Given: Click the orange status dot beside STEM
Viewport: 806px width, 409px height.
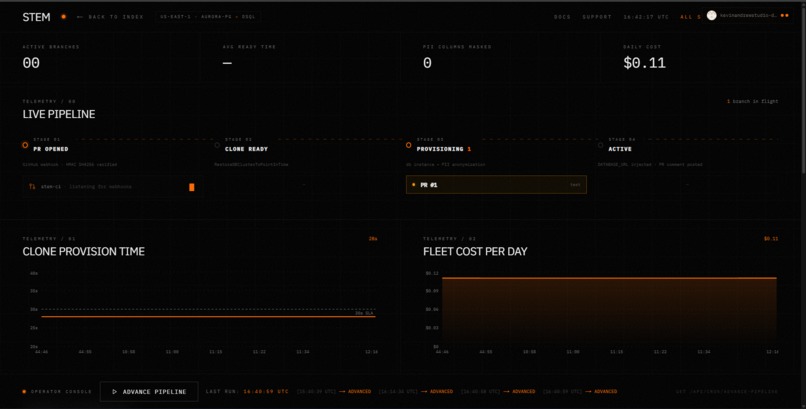Looking at the screenshot, I should click(64, 17).
